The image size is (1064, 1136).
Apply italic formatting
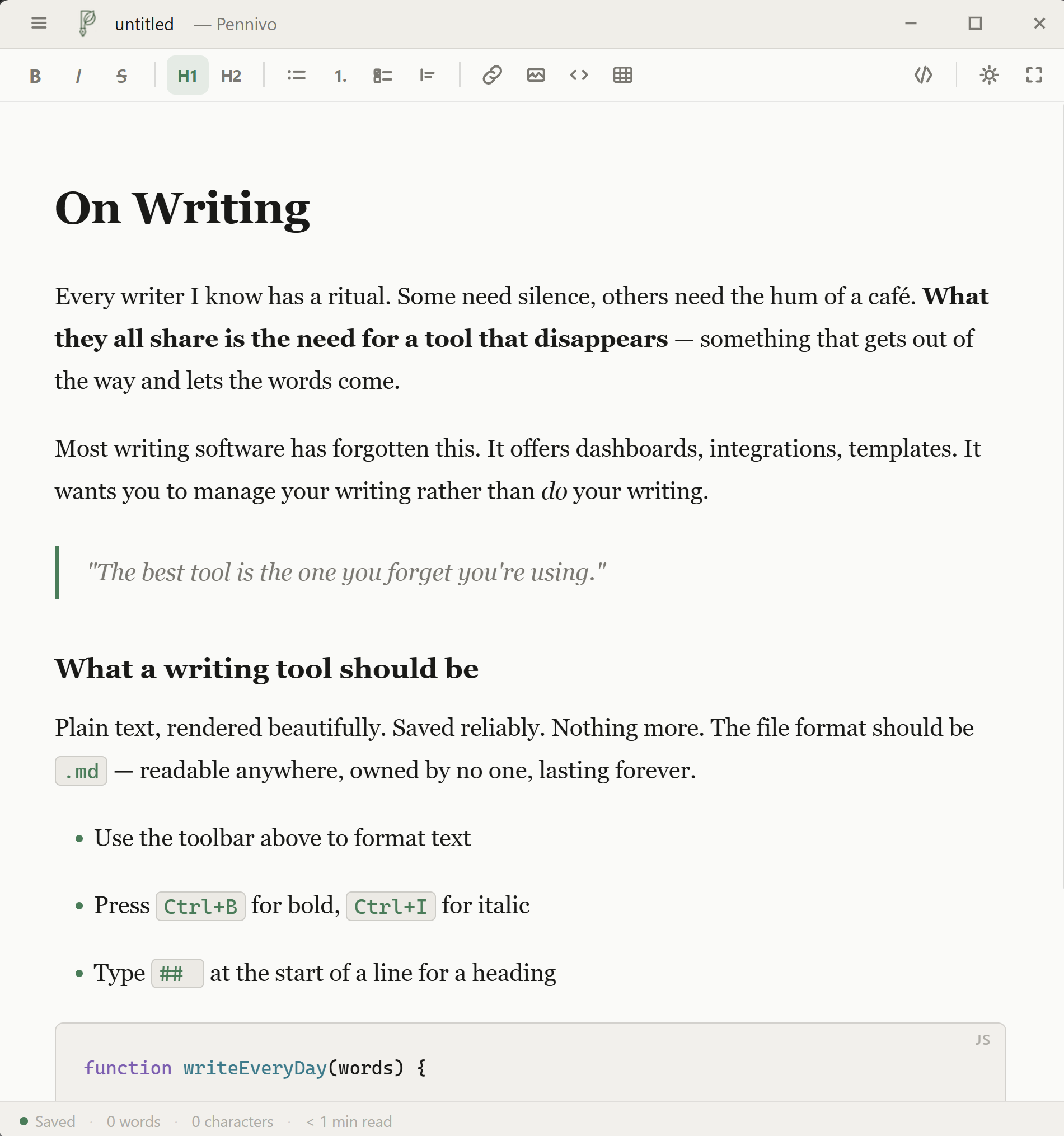click(x=78, y=75)
